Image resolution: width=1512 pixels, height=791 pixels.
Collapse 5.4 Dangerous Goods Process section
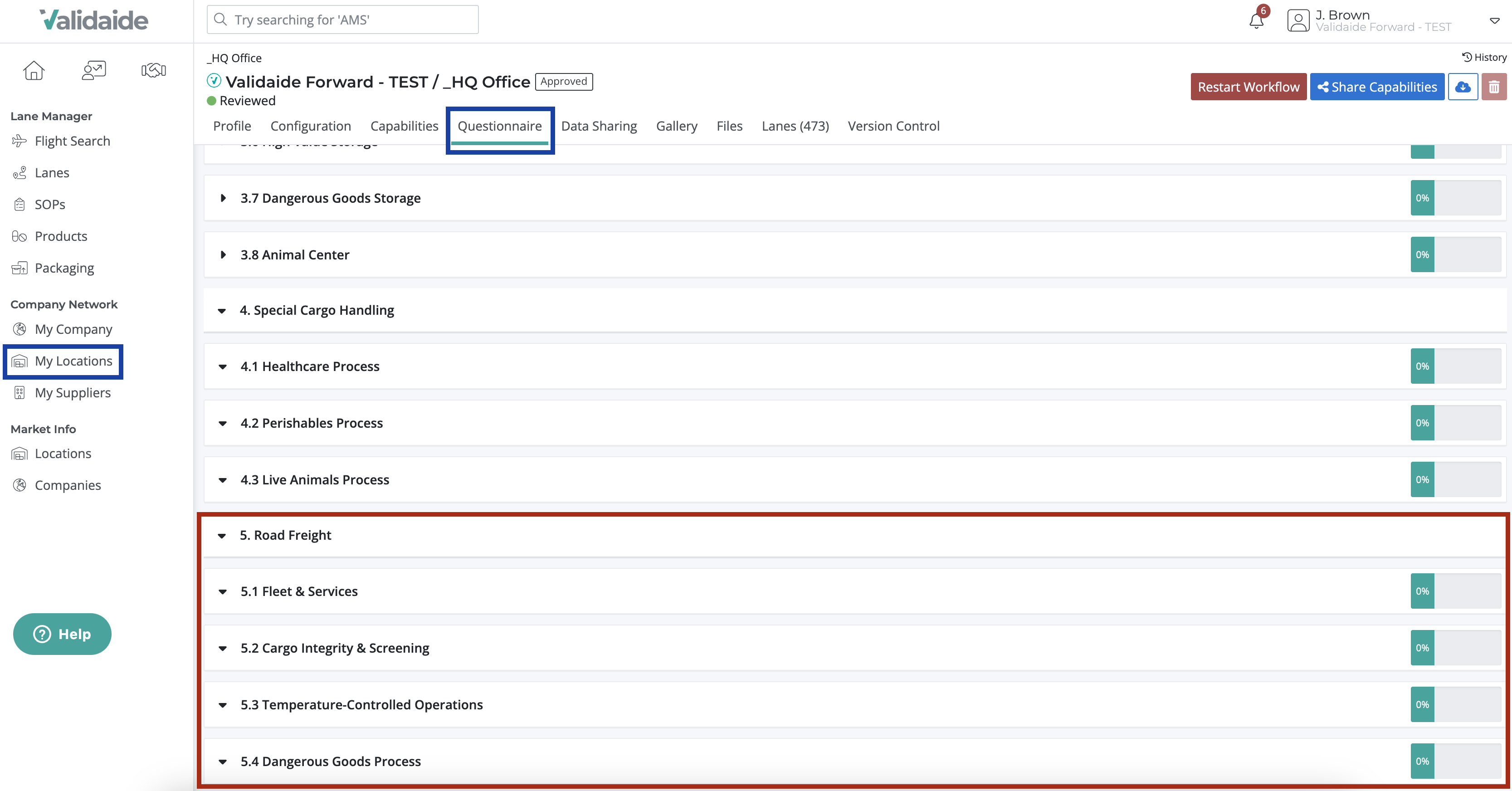click(x=223, y=762)
